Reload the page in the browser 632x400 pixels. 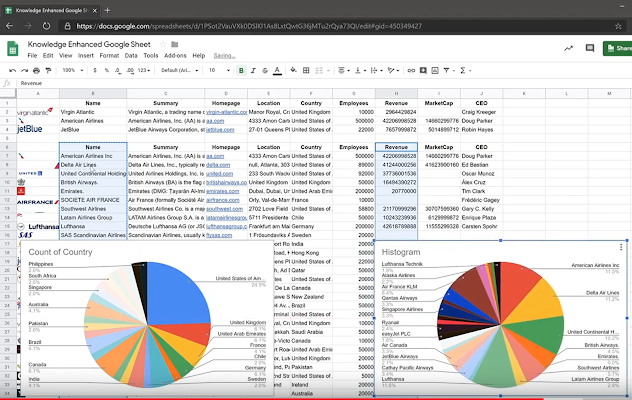(47, 26)
